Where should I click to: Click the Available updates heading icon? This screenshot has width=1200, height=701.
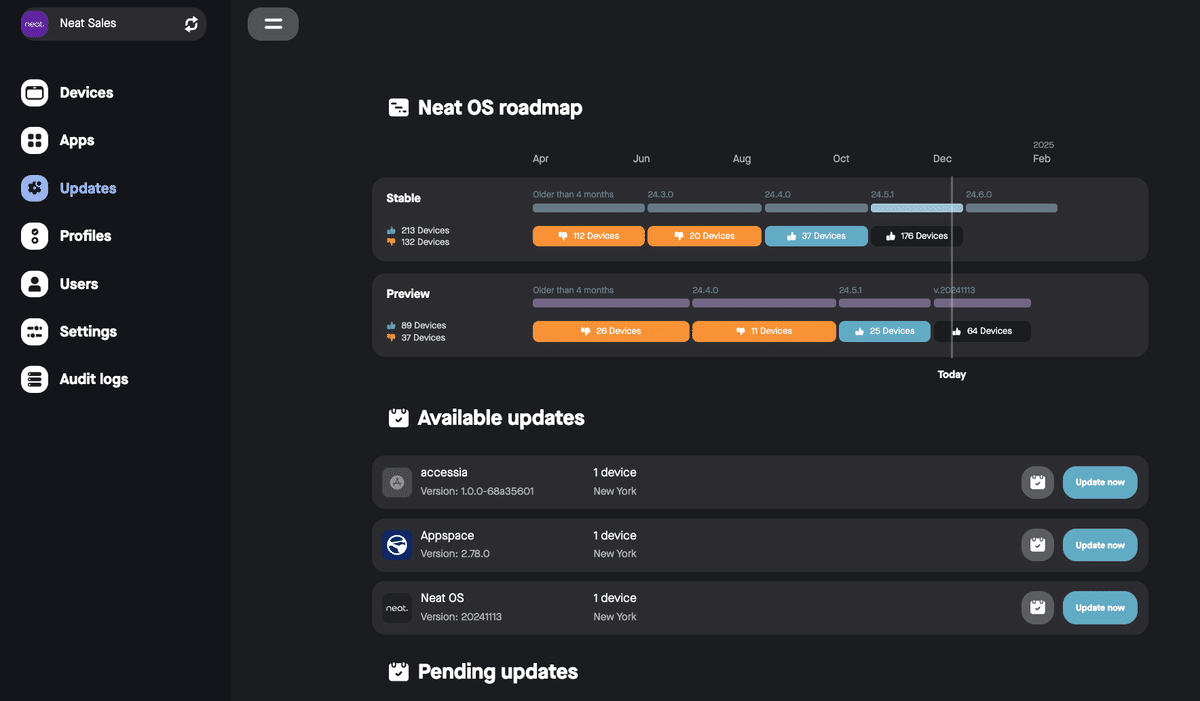398,418
